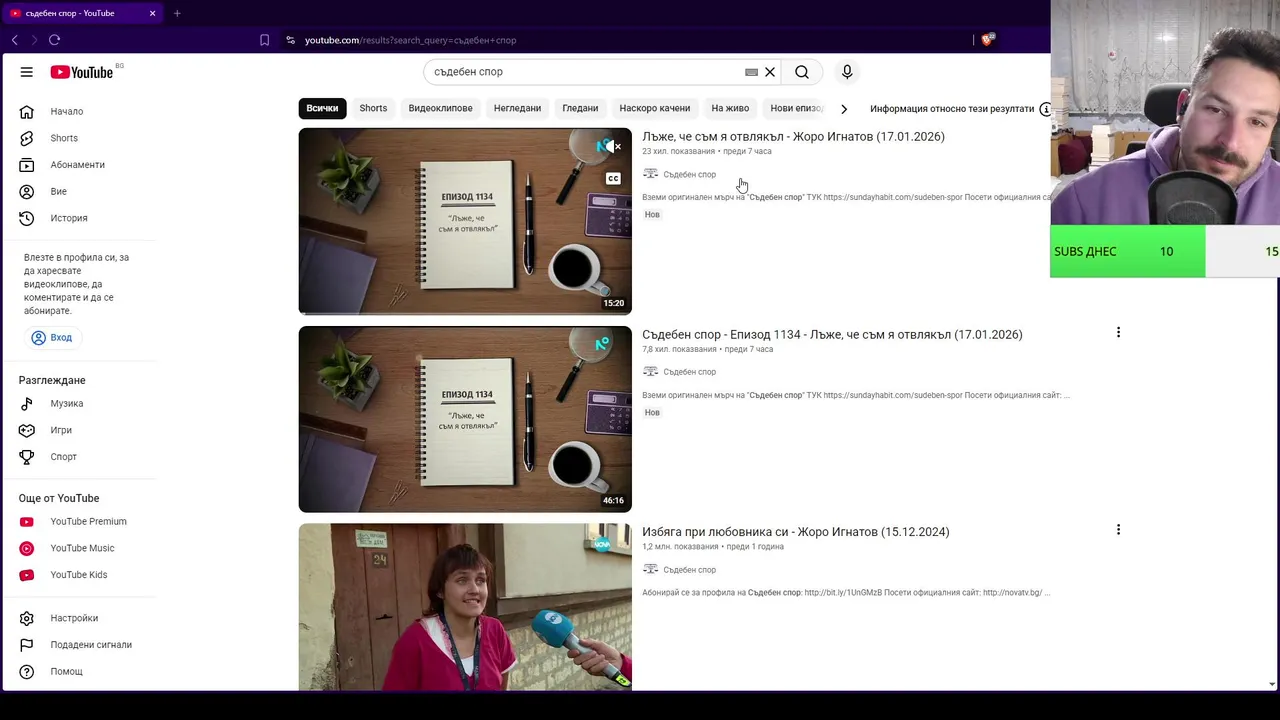Open title Съдебен спор - Епизод 1134
The height and width of the screenshot is (720, 1280).
832,335
